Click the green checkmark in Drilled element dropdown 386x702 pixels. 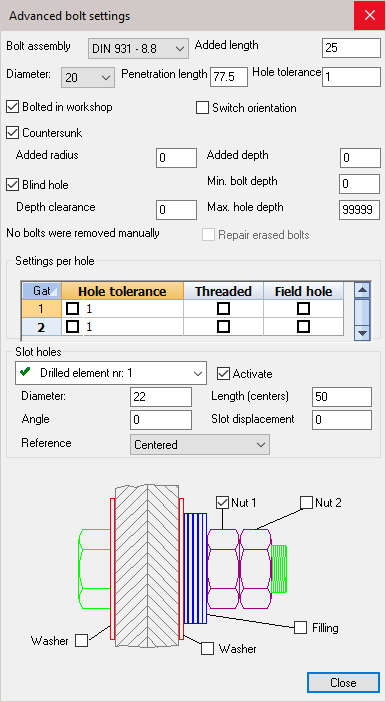coord(26,372)
